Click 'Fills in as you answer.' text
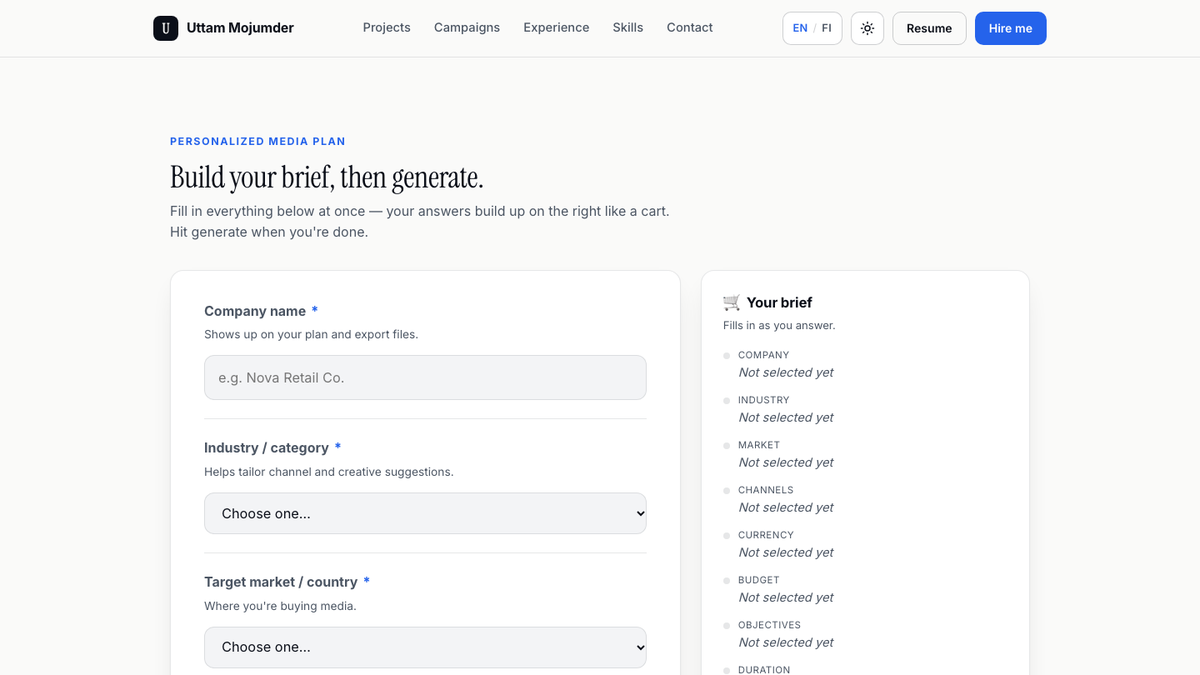 (x=779, y=326)
